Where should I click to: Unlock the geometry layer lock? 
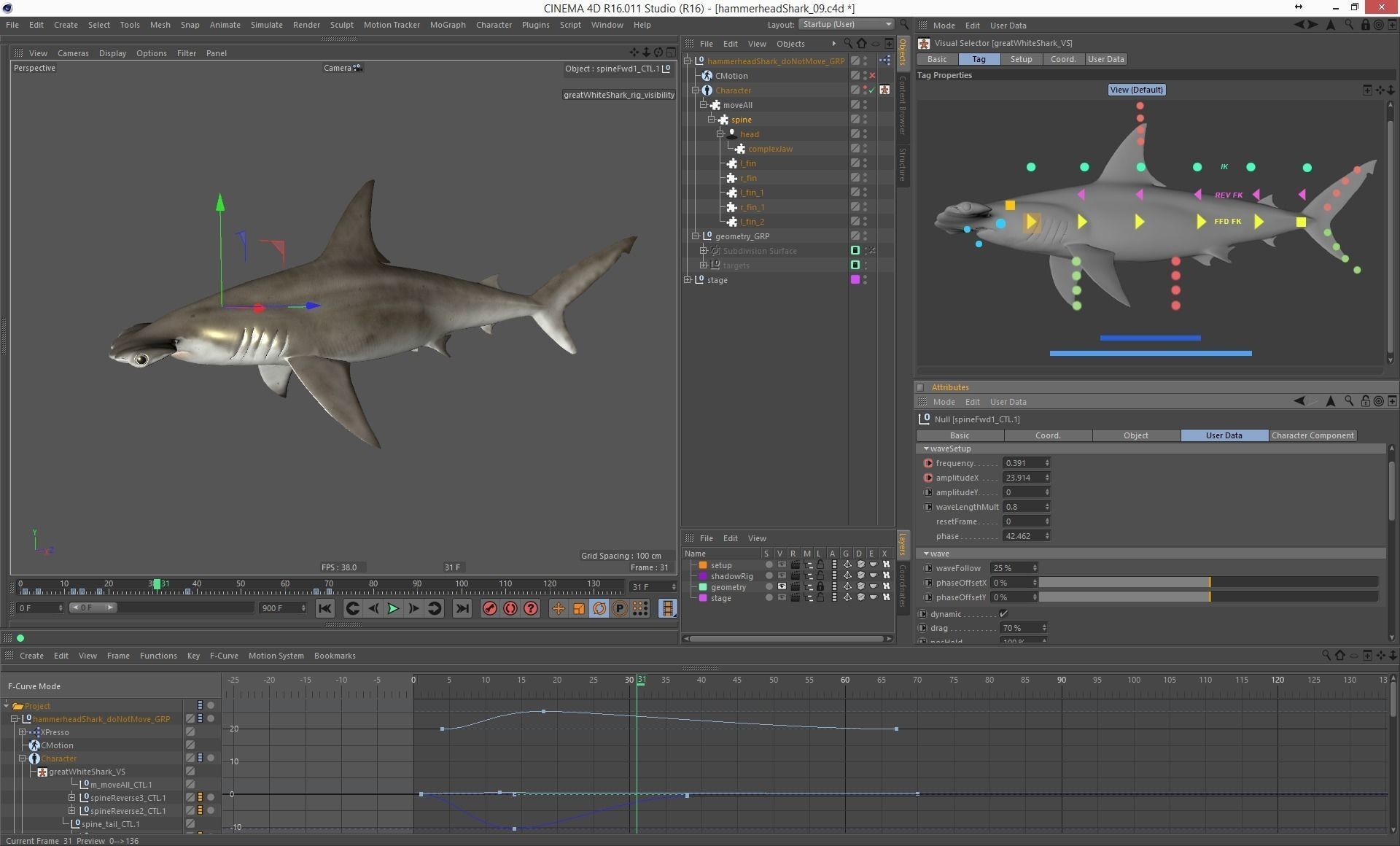click(x=820, y=587)
